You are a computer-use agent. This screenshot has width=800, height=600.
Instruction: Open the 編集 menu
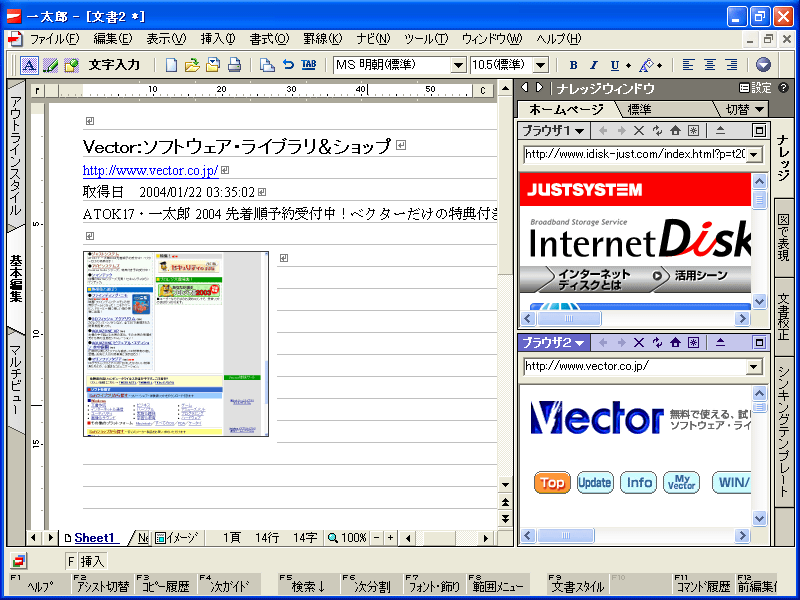click(x=113, y=39)
